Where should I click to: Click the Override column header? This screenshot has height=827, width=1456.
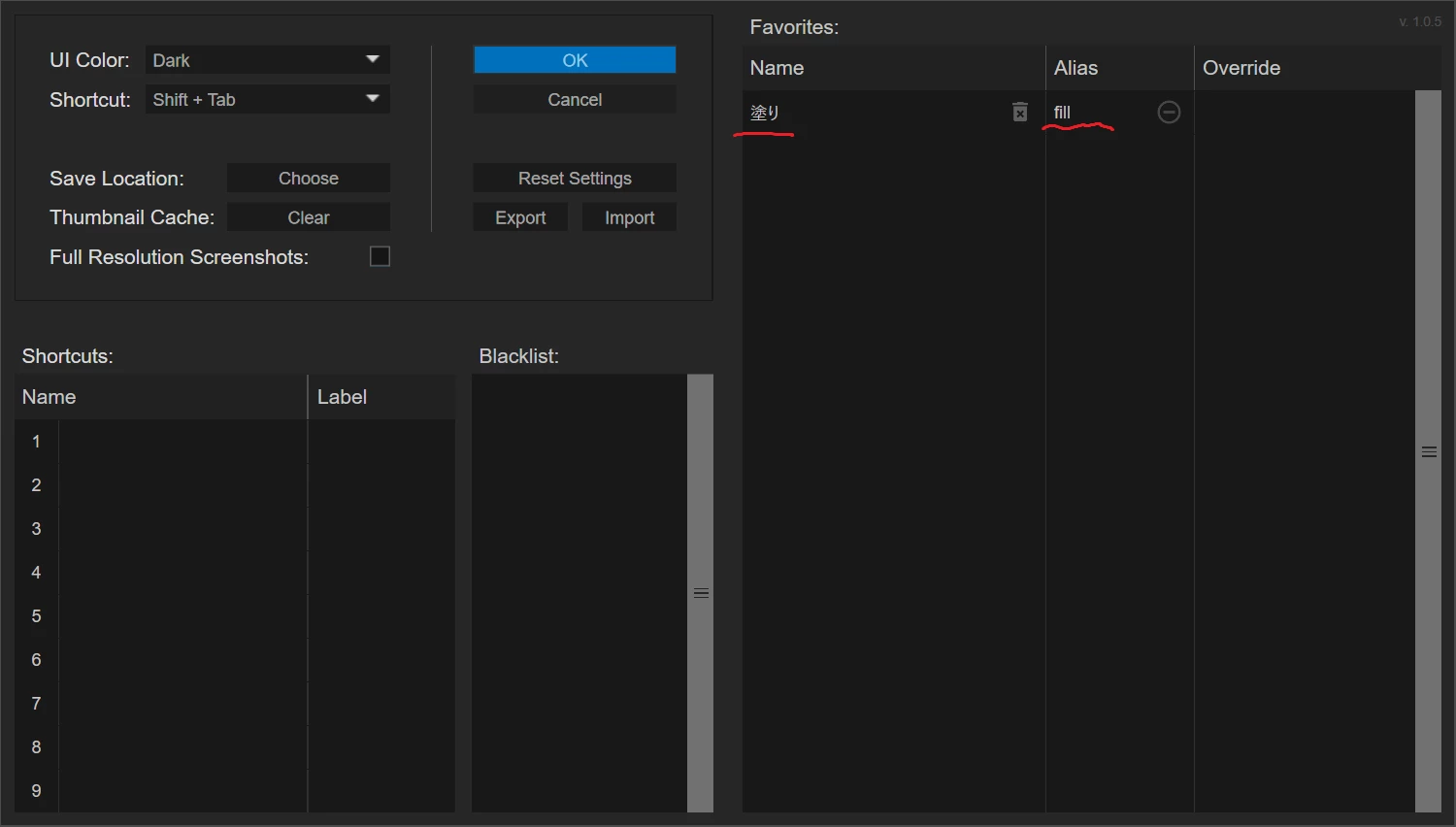coord(1317,68)
